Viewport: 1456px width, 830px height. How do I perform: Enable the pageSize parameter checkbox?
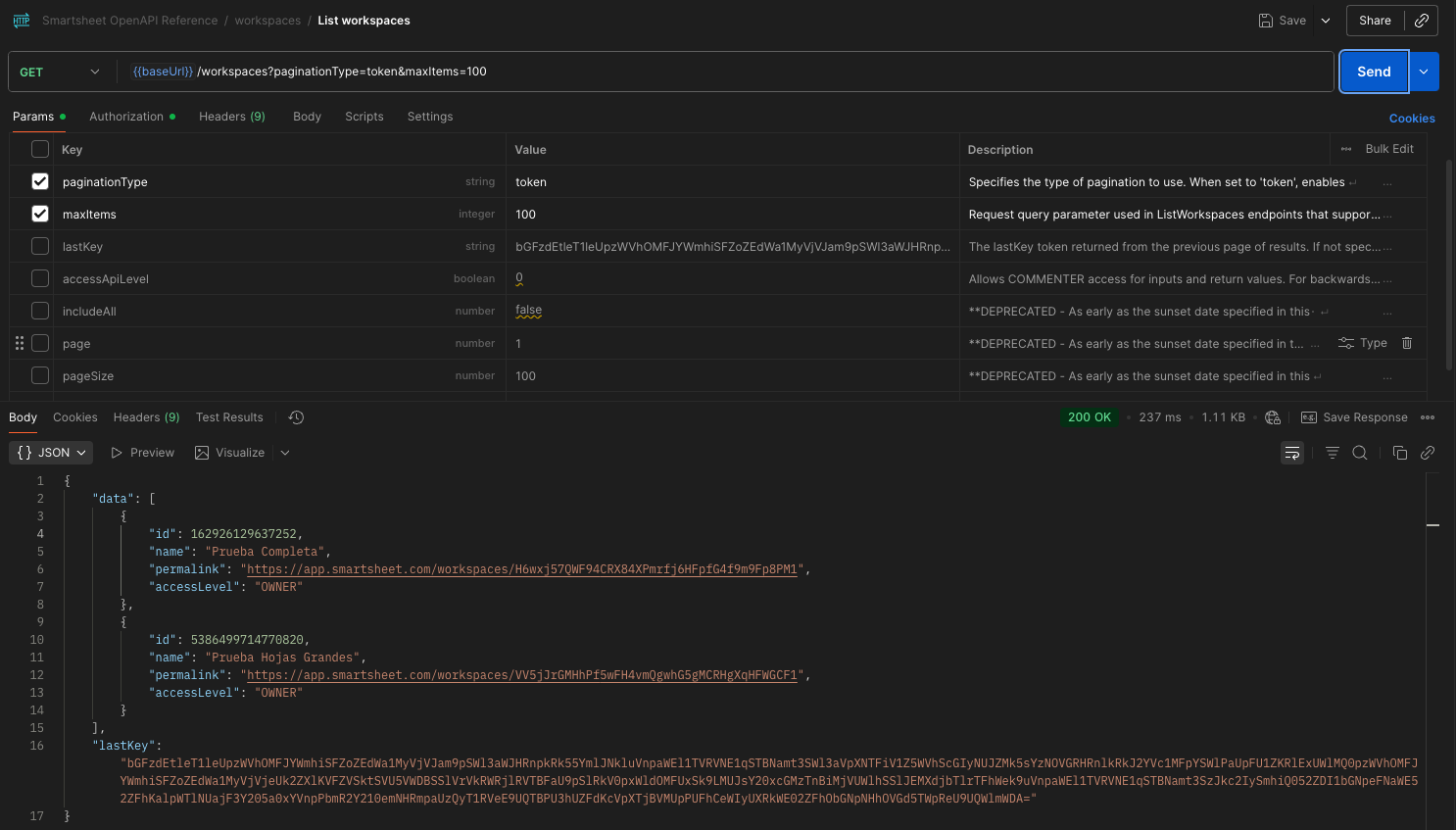pyautogui.click(x=40, y=375)
